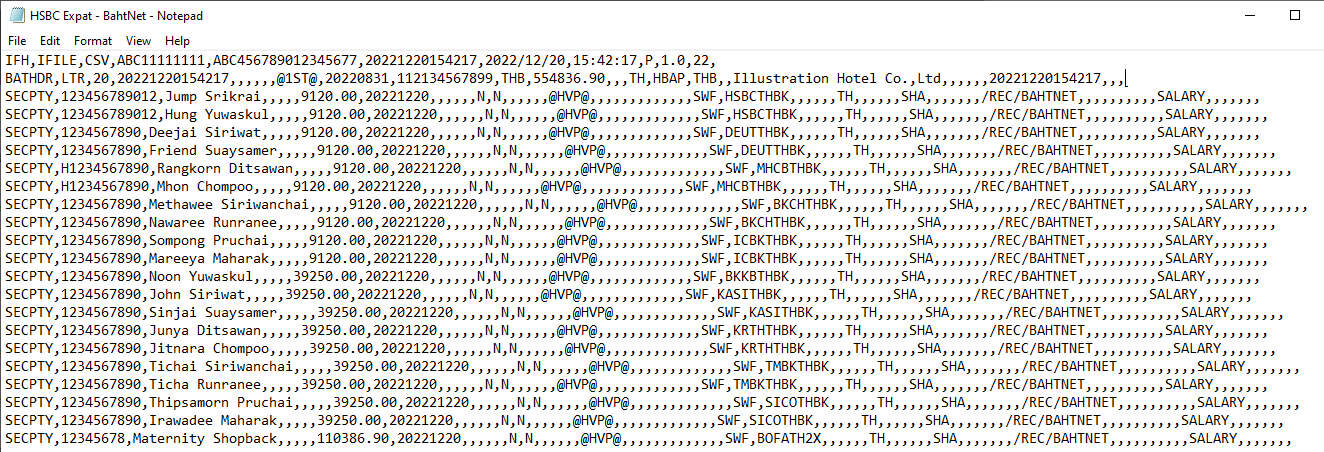
Task: Open the View menu
Action: tap(139, 41)
